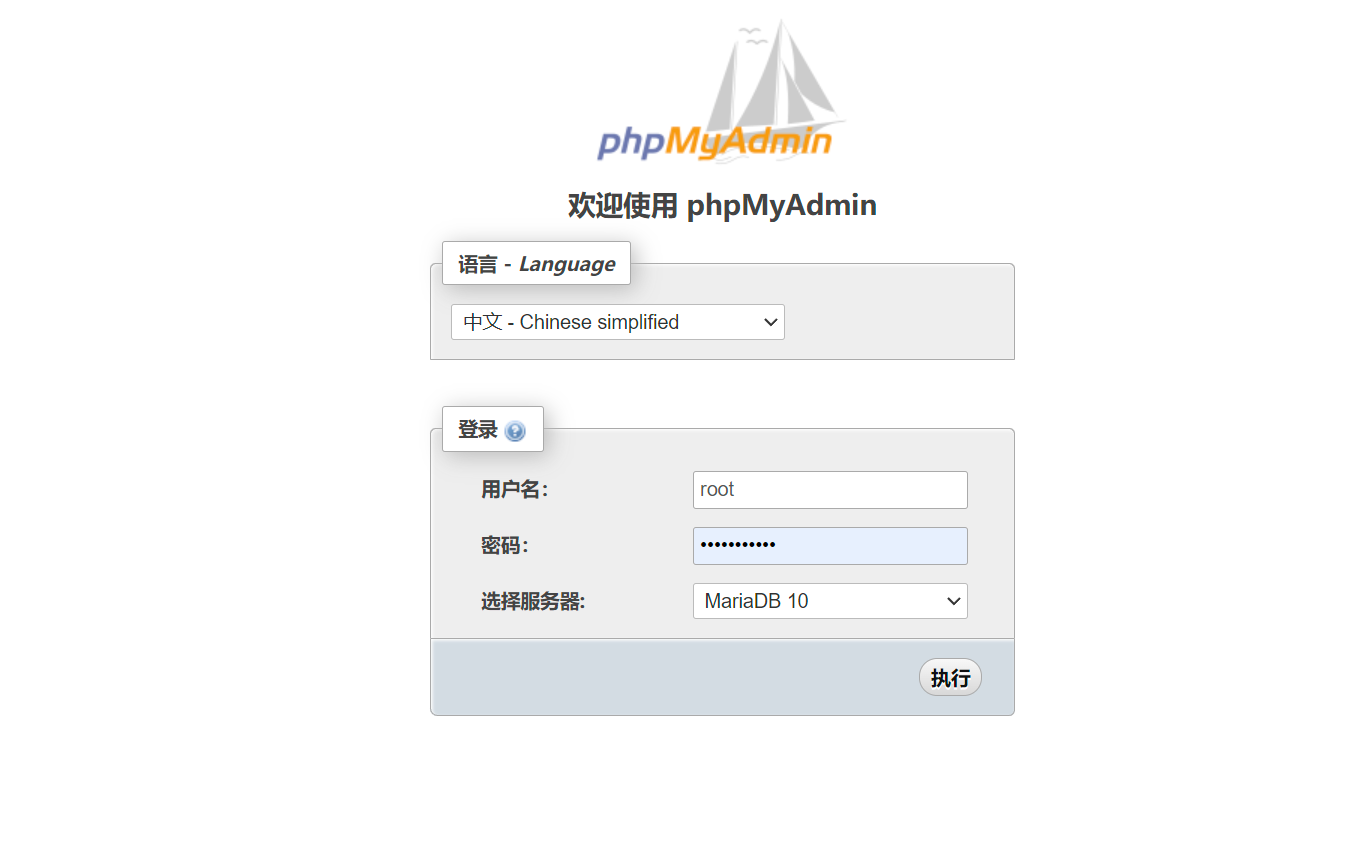Click the chevron arrow on the MariaDB 10 selector

pyautogui.click(x=953, y=601)
